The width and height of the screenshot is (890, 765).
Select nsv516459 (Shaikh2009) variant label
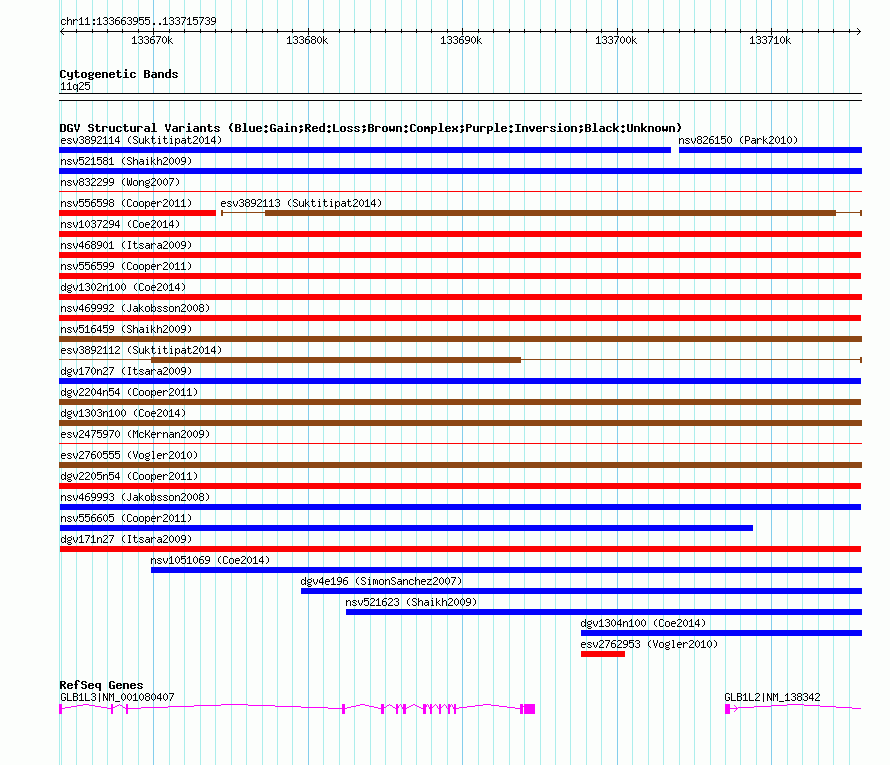(126, 329)
